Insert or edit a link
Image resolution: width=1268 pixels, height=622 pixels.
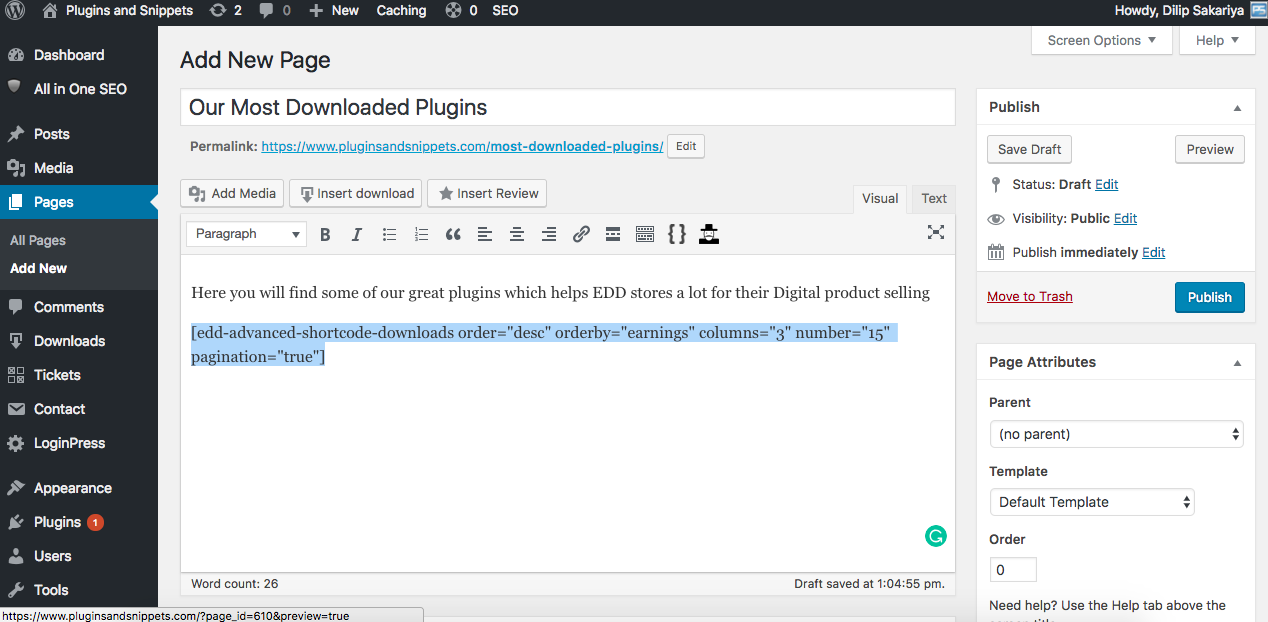pyautogui.click(x=581, y=234)
